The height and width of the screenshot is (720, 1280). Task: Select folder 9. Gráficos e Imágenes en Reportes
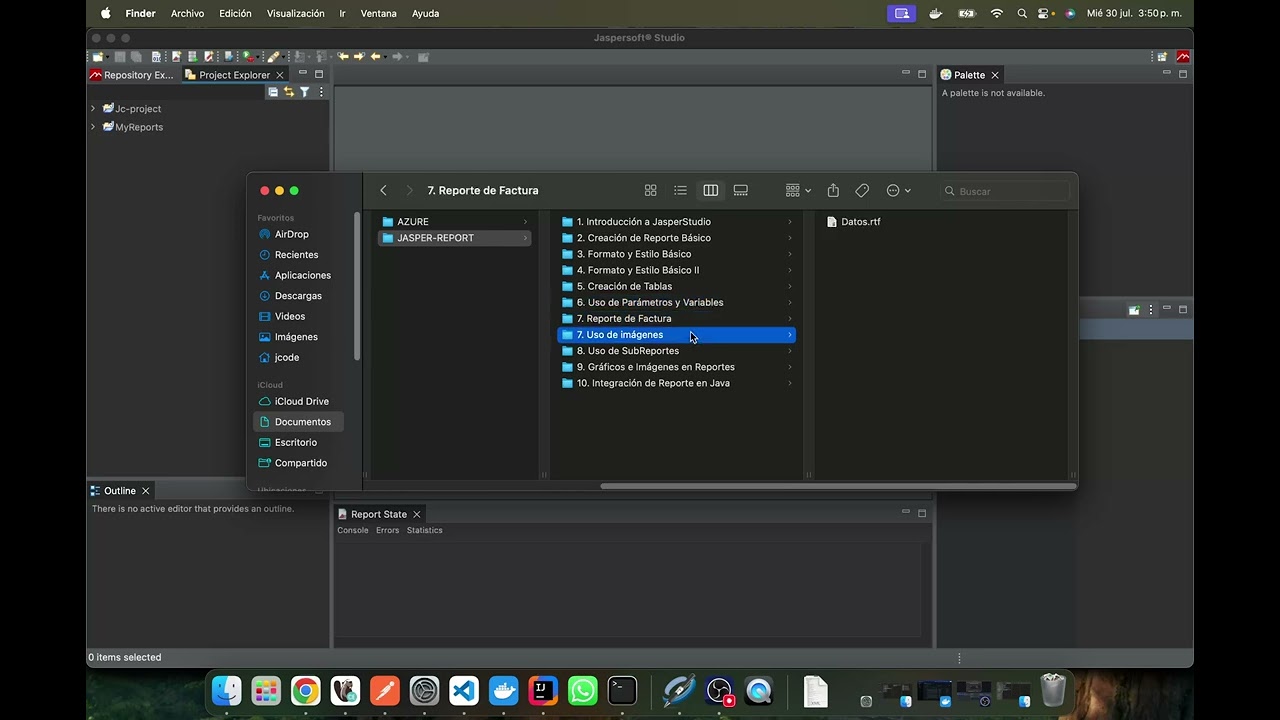click(676, 367)
